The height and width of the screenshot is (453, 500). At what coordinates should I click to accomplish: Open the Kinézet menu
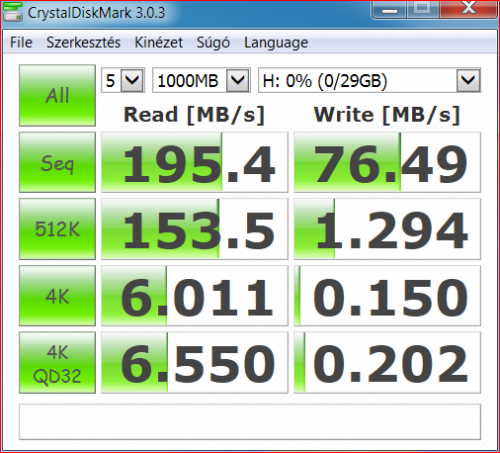point(159,43)
